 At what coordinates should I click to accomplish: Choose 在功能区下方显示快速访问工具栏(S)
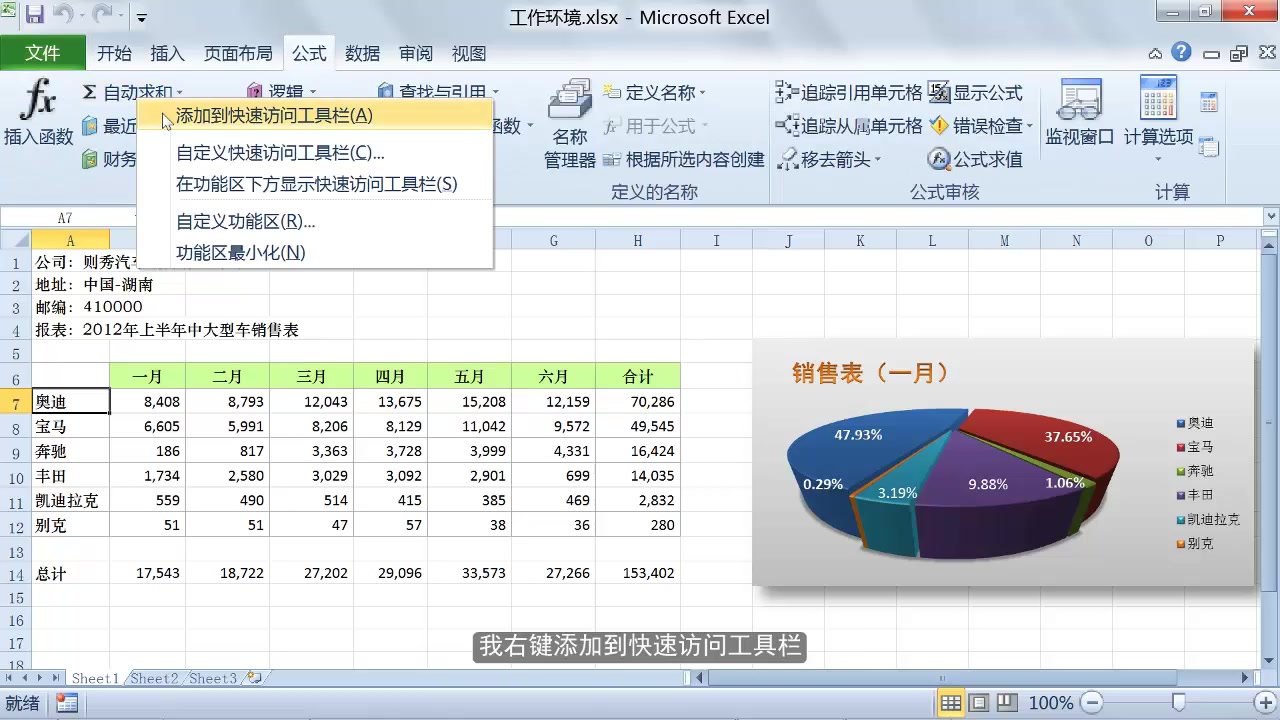tap(314, 184)
